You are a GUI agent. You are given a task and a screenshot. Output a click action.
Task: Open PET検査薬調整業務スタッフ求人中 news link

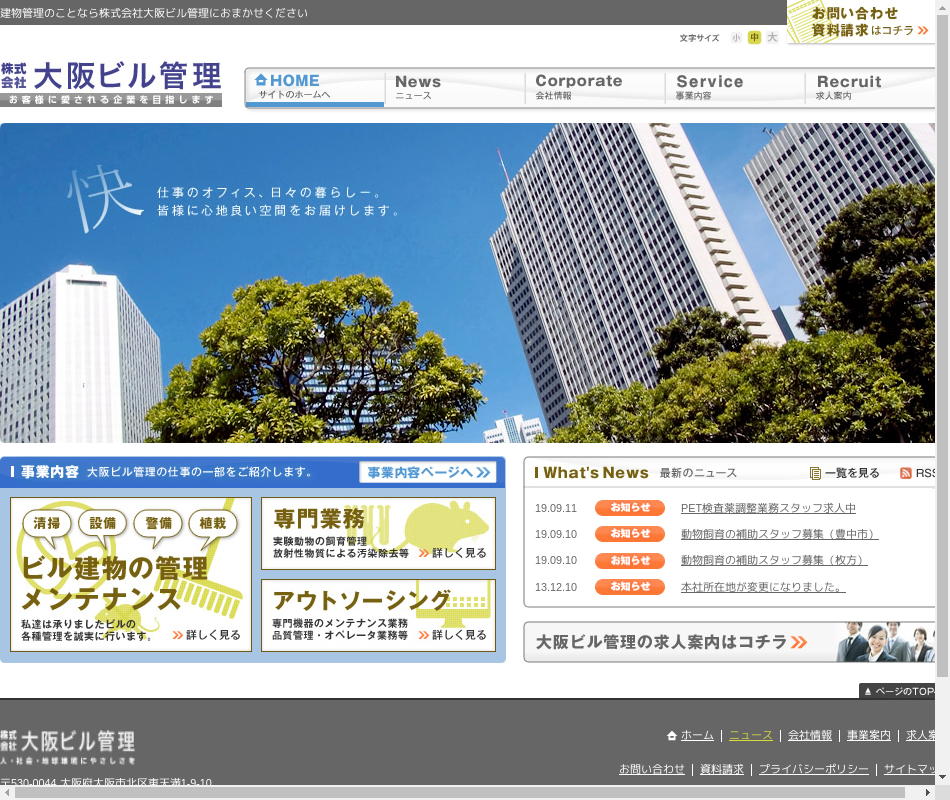tap(768, 508)
